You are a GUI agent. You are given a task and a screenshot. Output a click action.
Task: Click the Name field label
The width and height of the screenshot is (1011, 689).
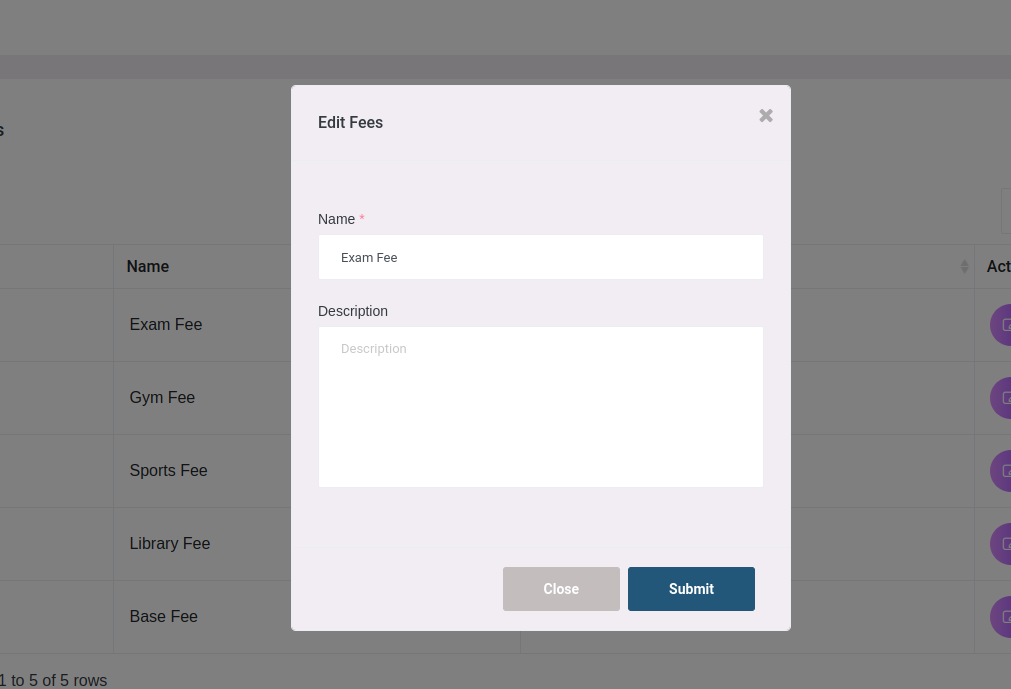[x=336, y=219]
